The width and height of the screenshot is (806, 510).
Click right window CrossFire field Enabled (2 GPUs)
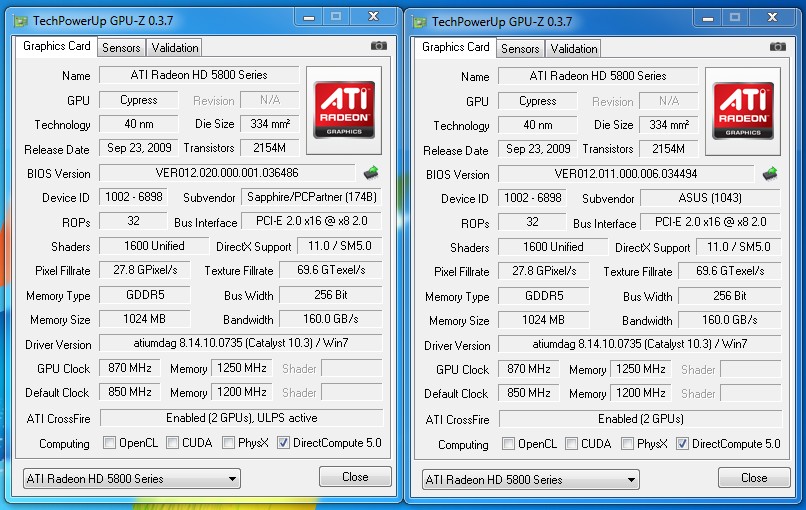tap(640, 419)
